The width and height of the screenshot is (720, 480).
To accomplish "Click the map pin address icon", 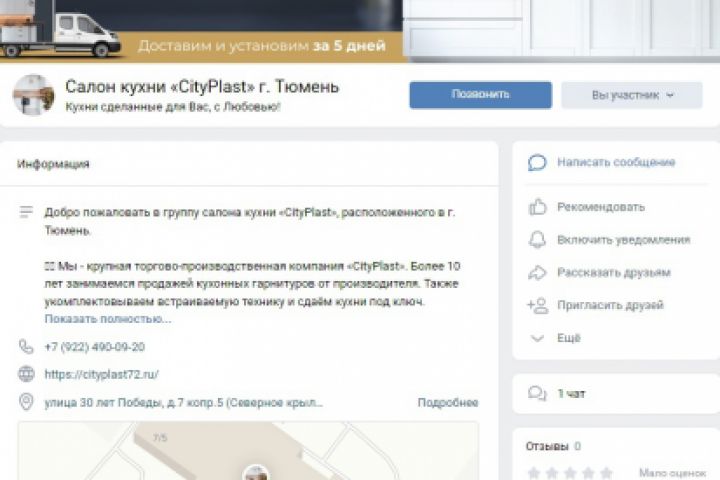I will coord(26,402).
